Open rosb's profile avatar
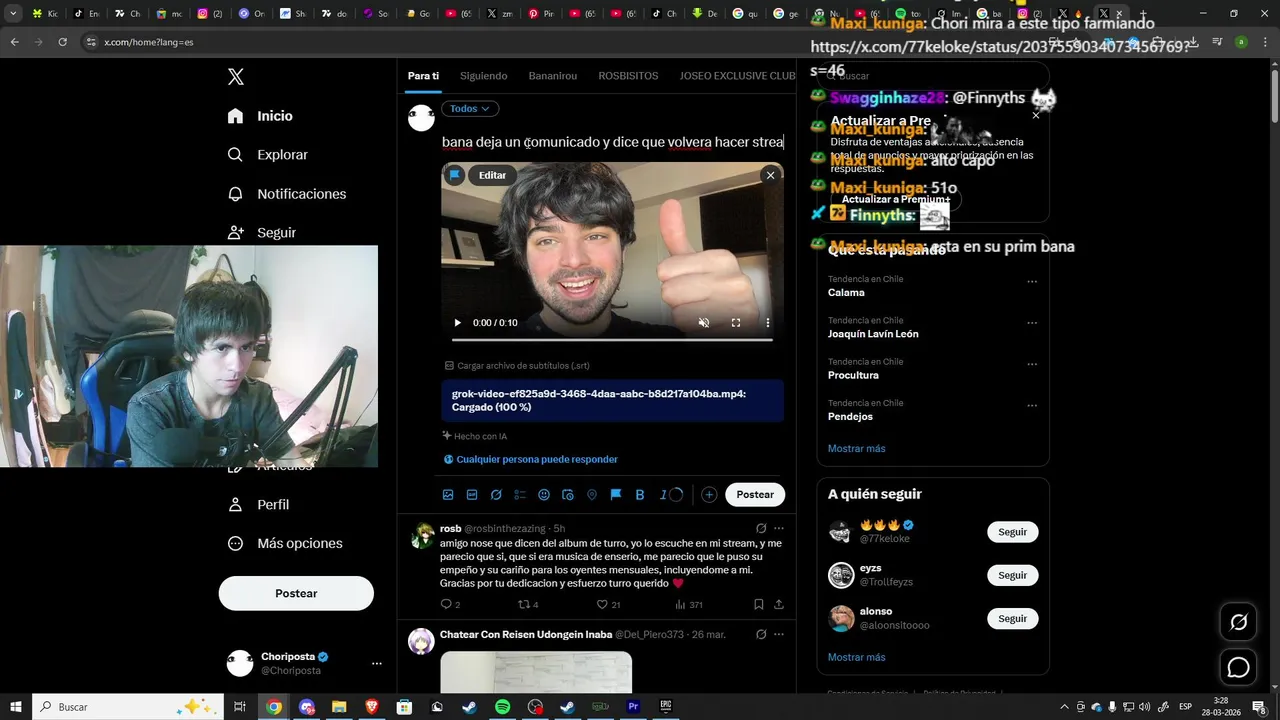The height and width of the screenshot is (720, 1280). point(423,536)
